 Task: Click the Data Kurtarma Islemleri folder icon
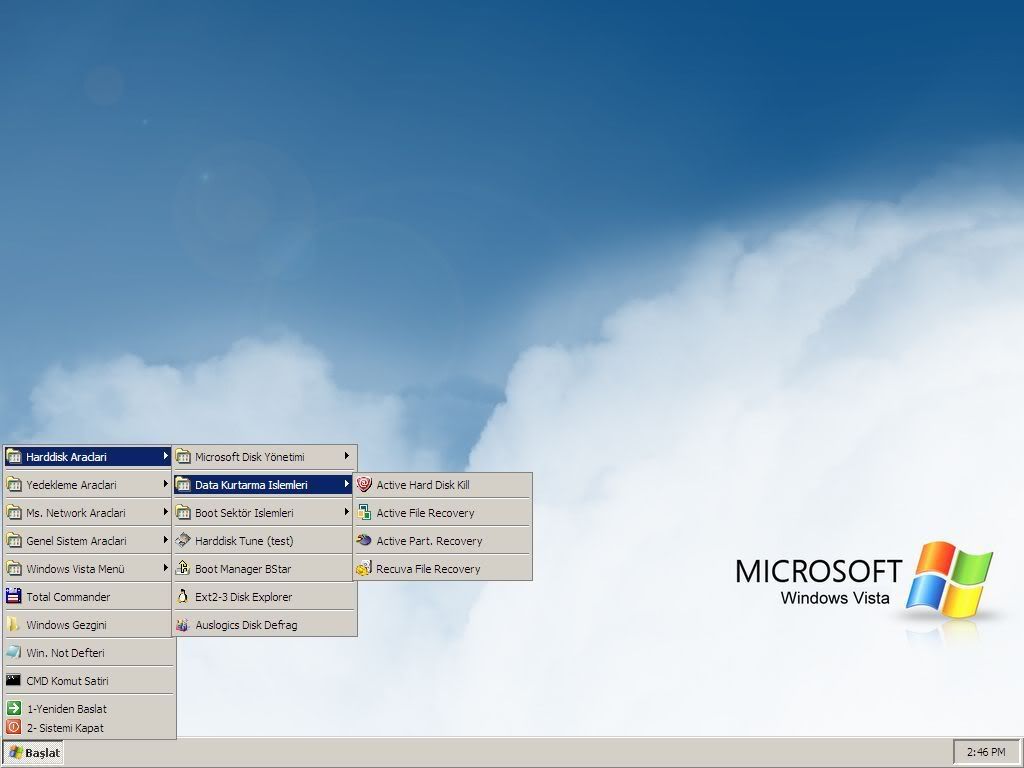tap(183, 485)
